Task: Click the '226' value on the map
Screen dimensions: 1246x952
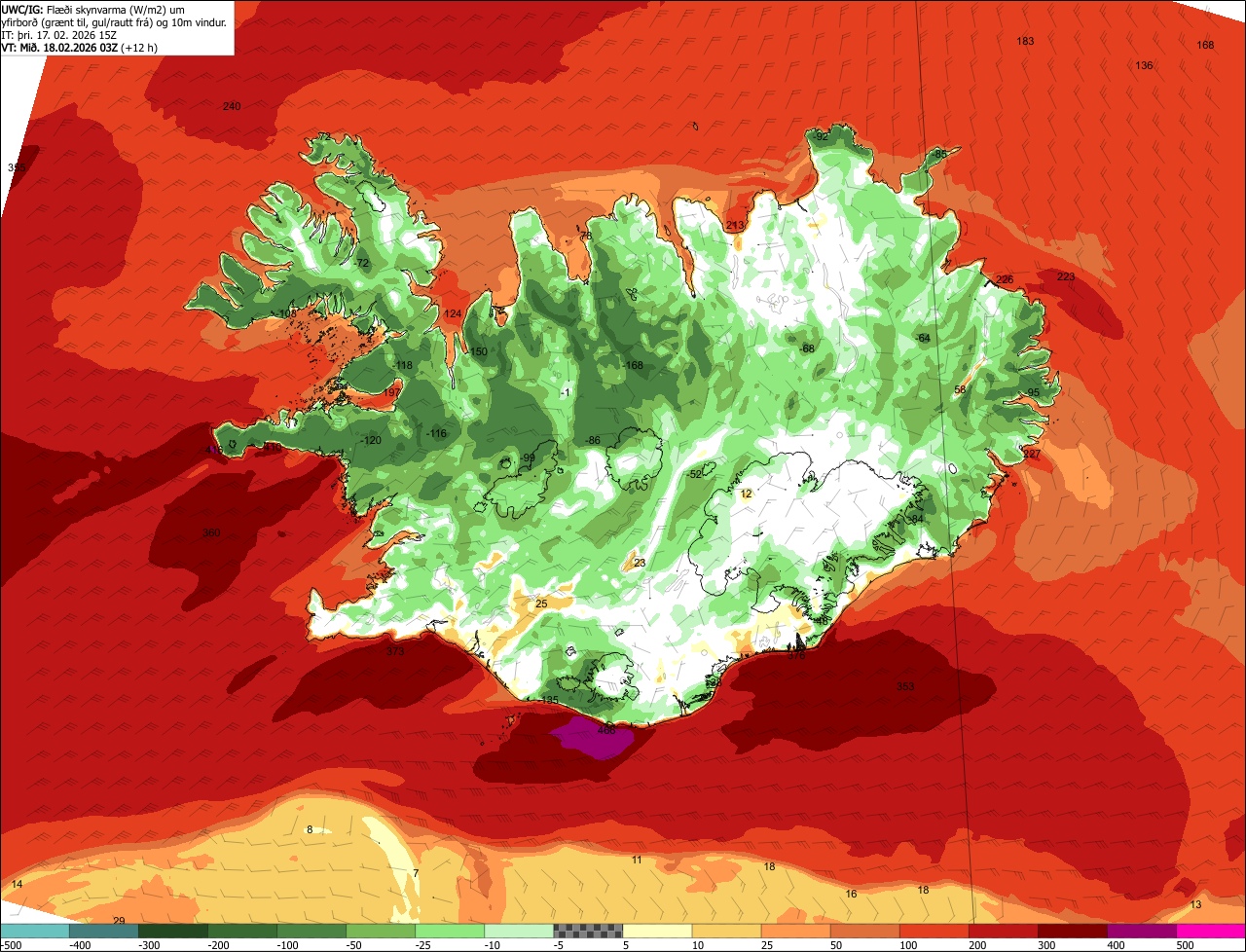Action: click(x=1005, y=280)
